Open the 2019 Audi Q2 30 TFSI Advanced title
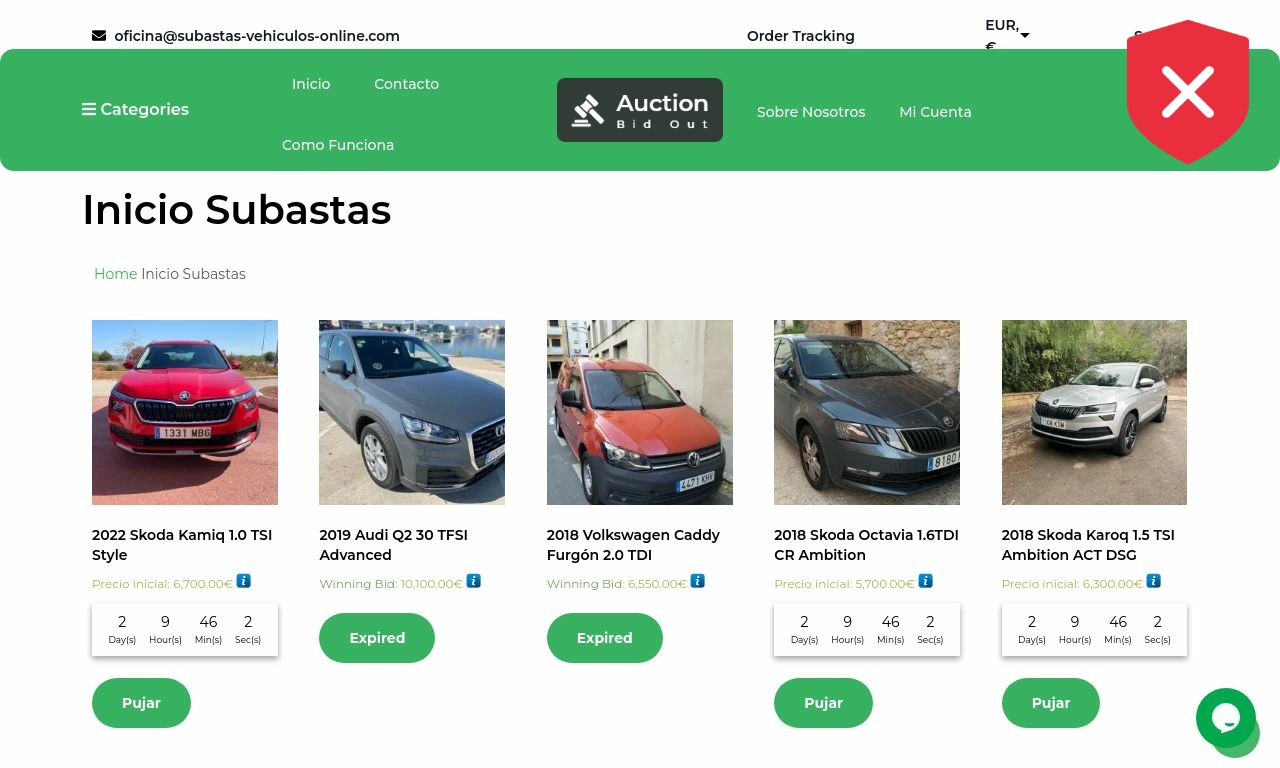The height and width of the screenshot is (768, 1280). (393, 545)
